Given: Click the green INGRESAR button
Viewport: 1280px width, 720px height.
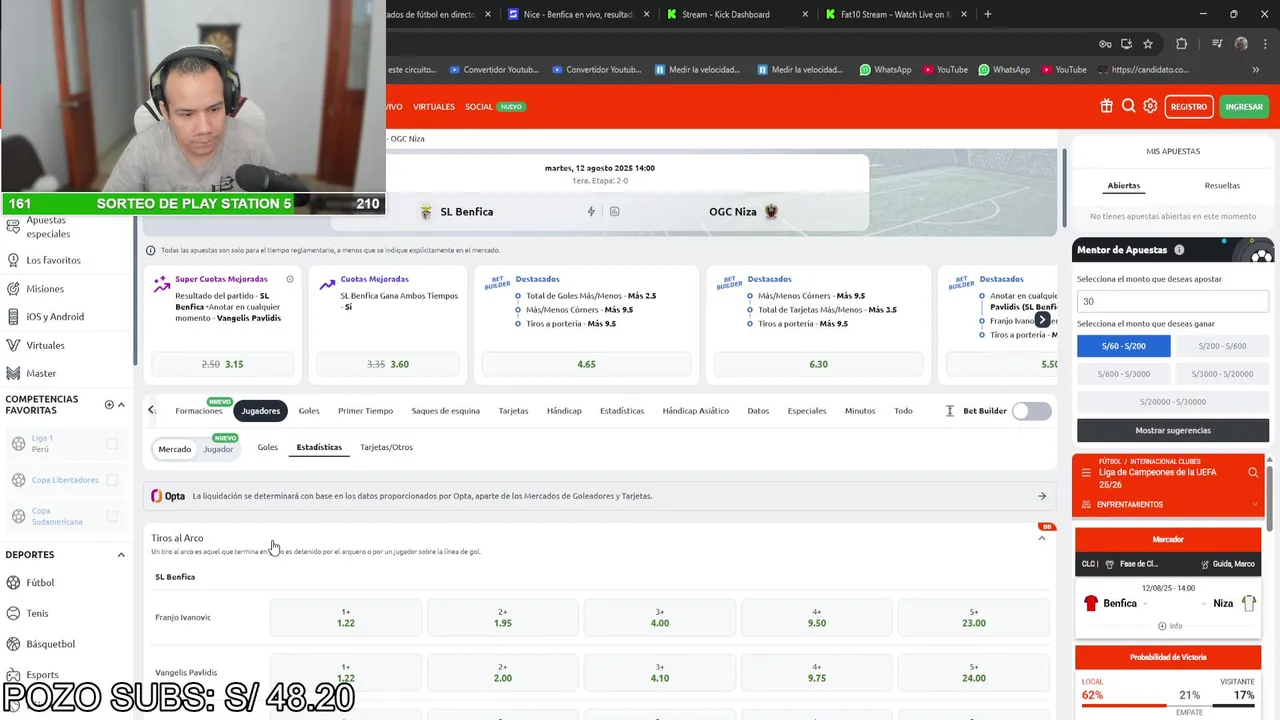Looking at the screenshot, I should [x=1244, y=106].
